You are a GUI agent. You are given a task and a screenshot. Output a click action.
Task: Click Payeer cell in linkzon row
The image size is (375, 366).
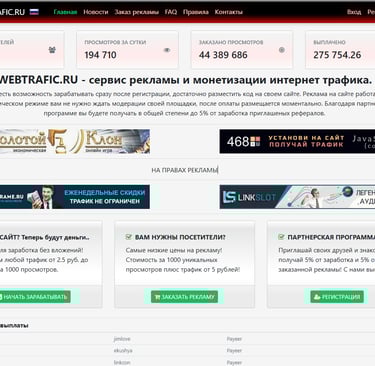(234, 362)
